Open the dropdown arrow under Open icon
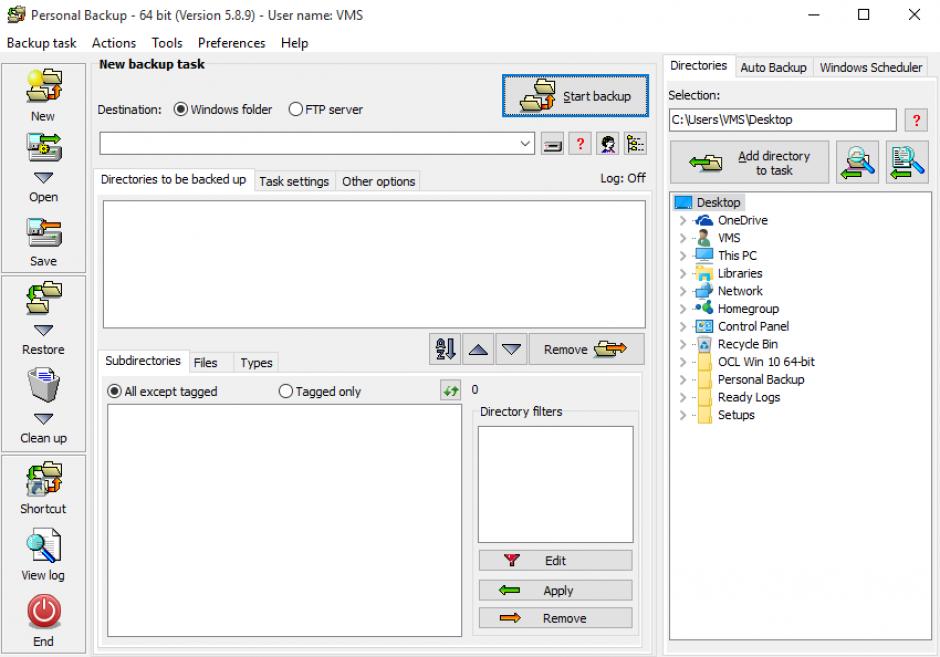The image size is (940, 657). [44, 178]
